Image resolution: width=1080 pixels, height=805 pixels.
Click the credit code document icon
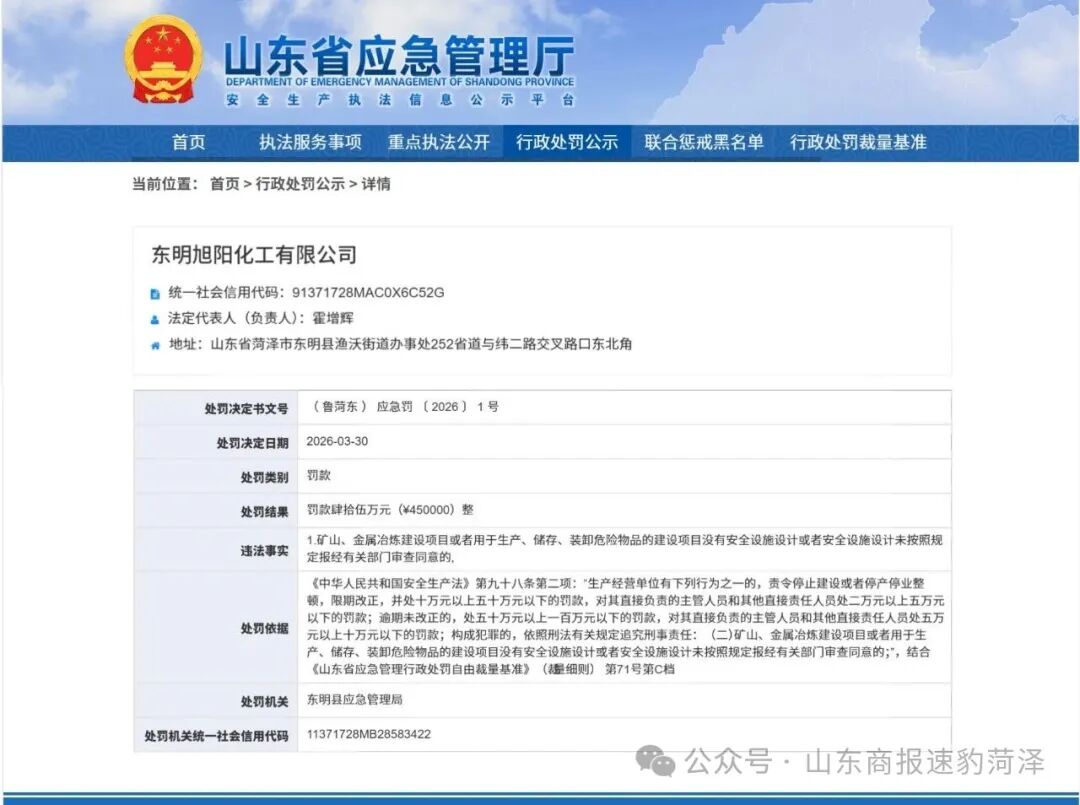pos(155,294)
